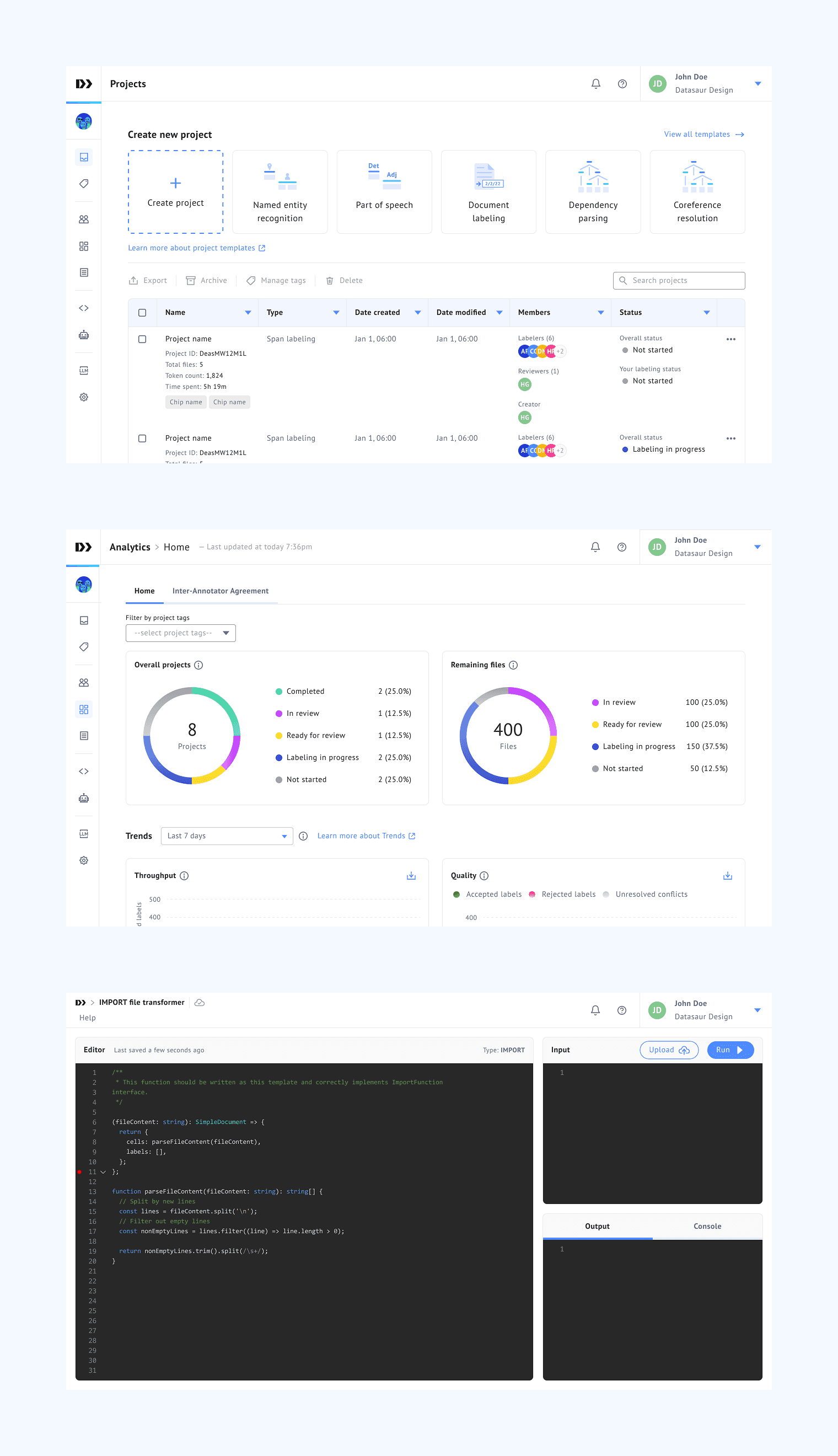Viewport: 838px width, 1456px height.
Task: Open settings gear in Analytics sidebar
Action: click(83, 860)
